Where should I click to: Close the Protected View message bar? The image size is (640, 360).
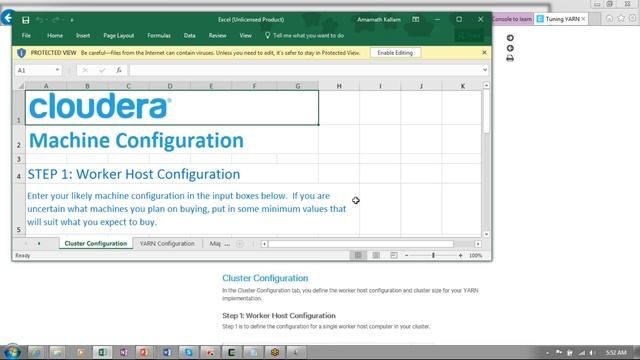(x=484, y=53)
